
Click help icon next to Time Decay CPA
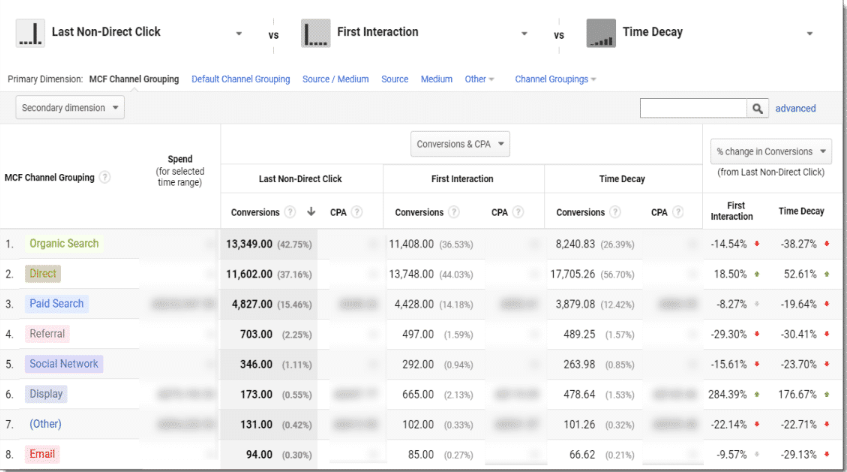point(682,212)
